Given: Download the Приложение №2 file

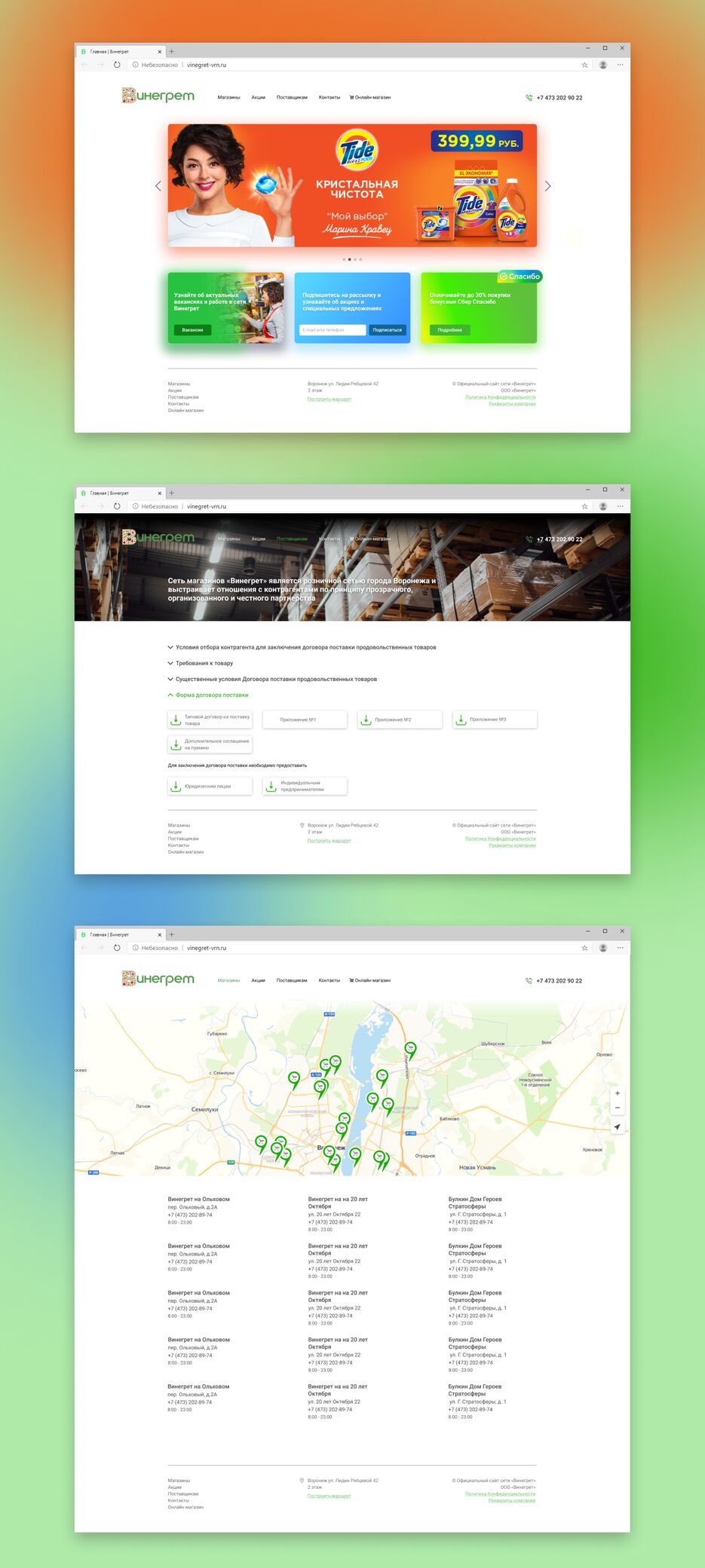Looking at the screenshot, I should [x=400, y=720].
